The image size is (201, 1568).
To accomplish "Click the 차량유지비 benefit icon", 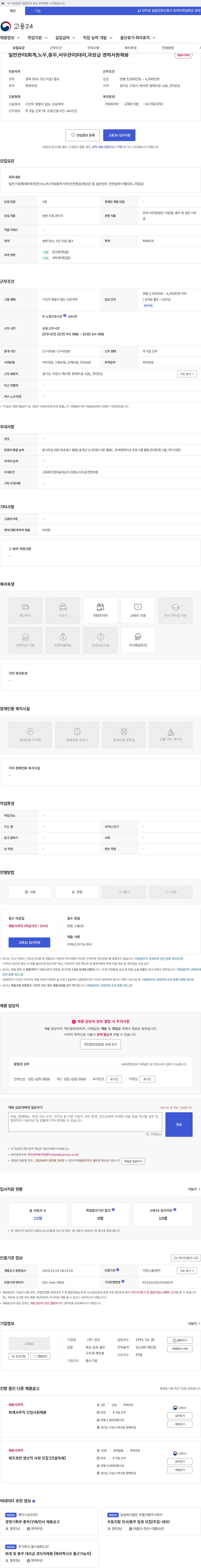I will [x=100, y=610].
